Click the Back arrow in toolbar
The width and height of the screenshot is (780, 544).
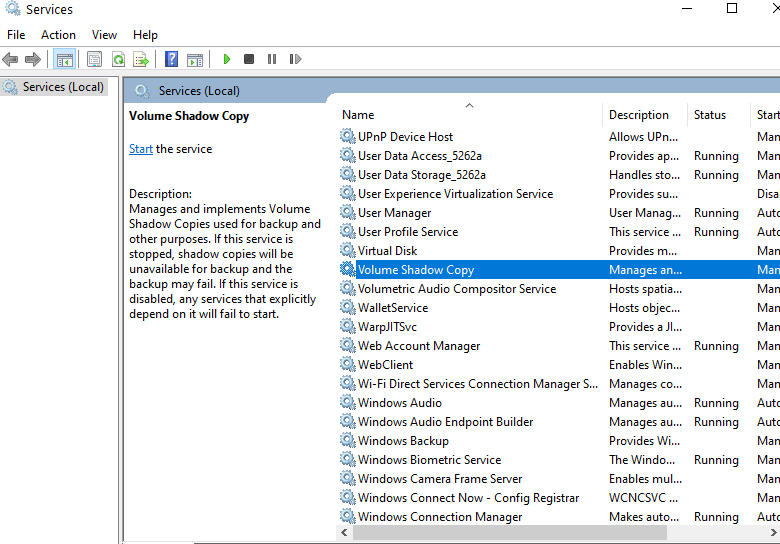[x=11, y=60]
